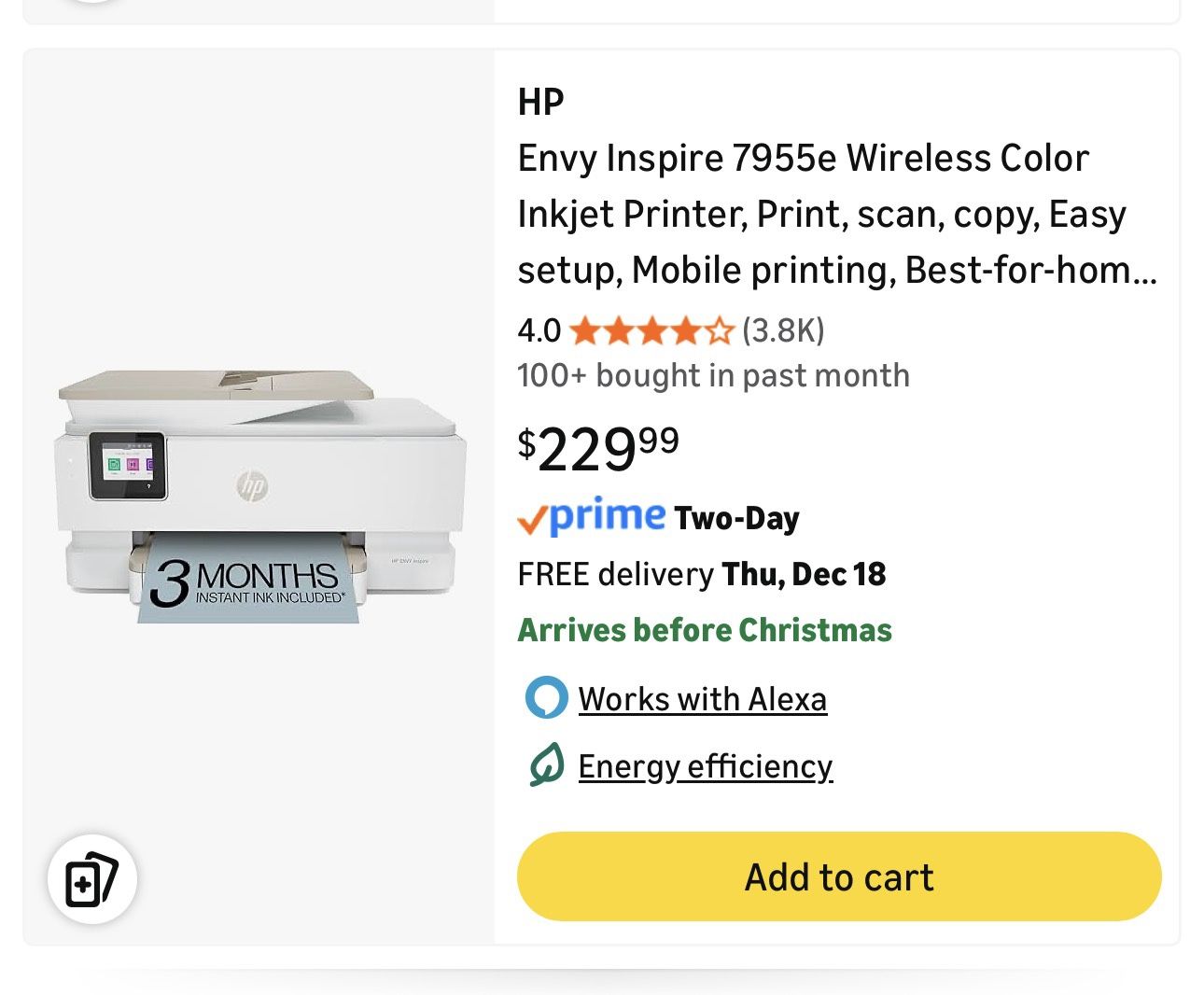Click the add-to-list card icon on product image

pos(91,877)
